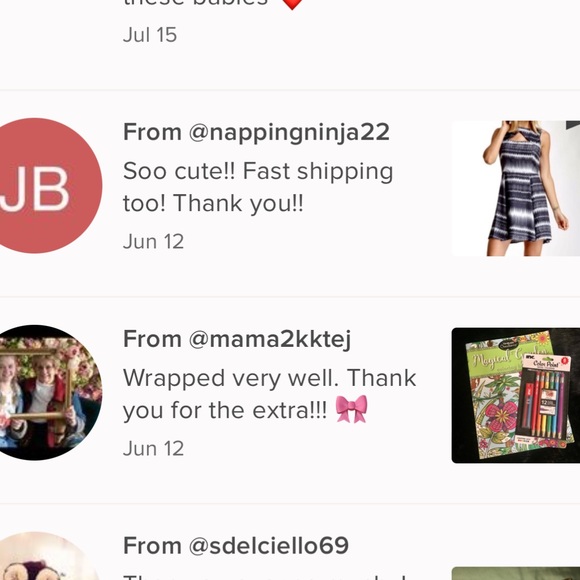Open the @nappingninja22 username link
Image resolution: width=580 pixels, height=580 pixels.
[289, 132]
